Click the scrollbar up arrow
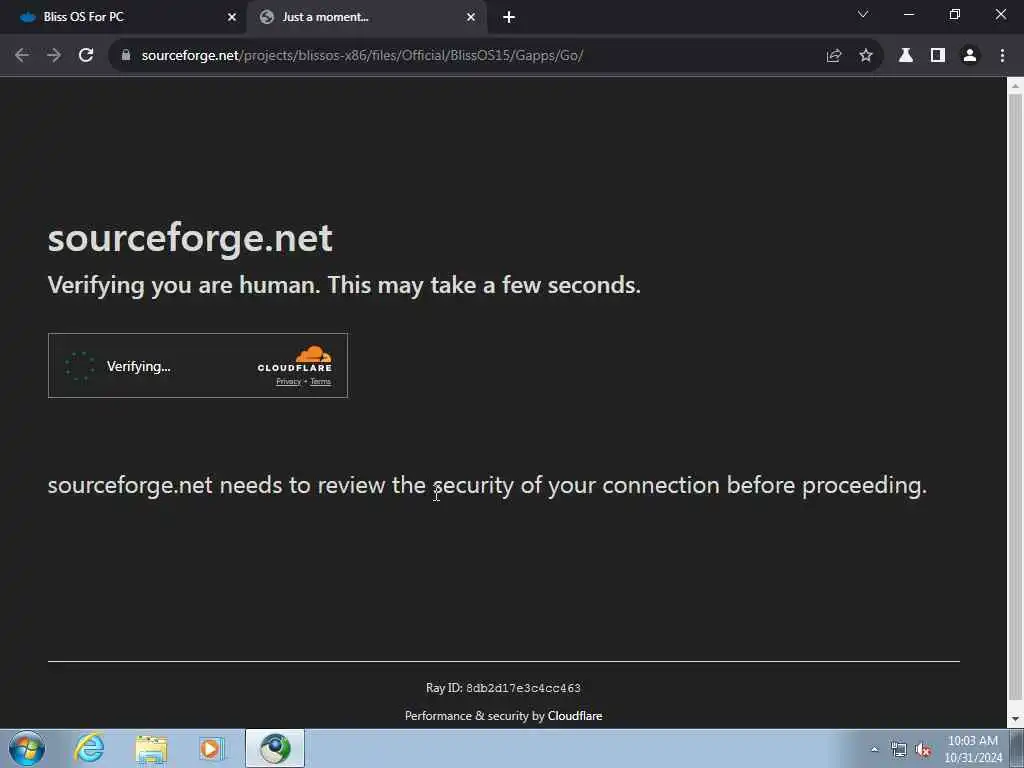The width and height of the screenshot is (1024, 768). click(x=1016, y=85)
